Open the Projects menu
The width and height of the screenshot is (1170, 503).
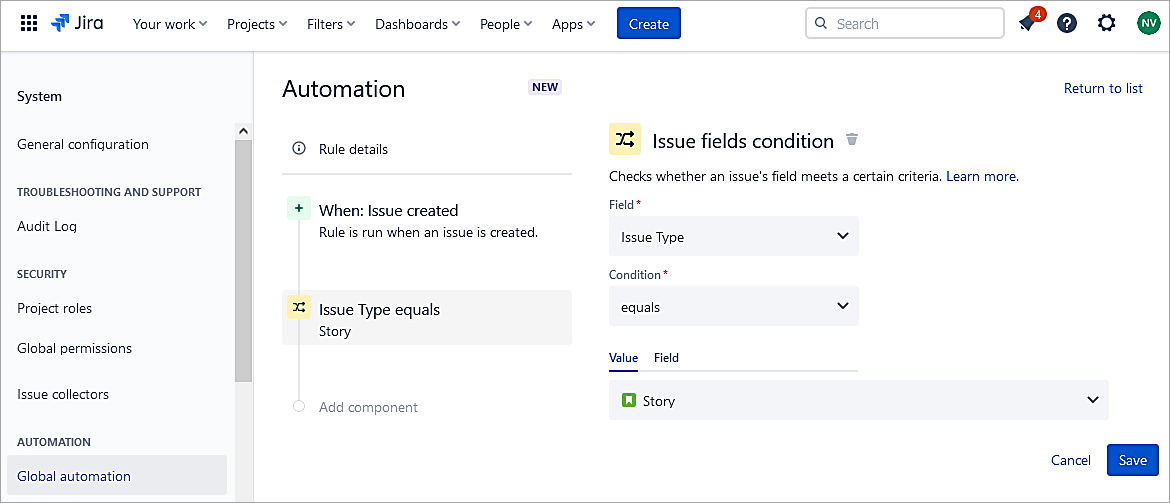(x=257, y=24)
